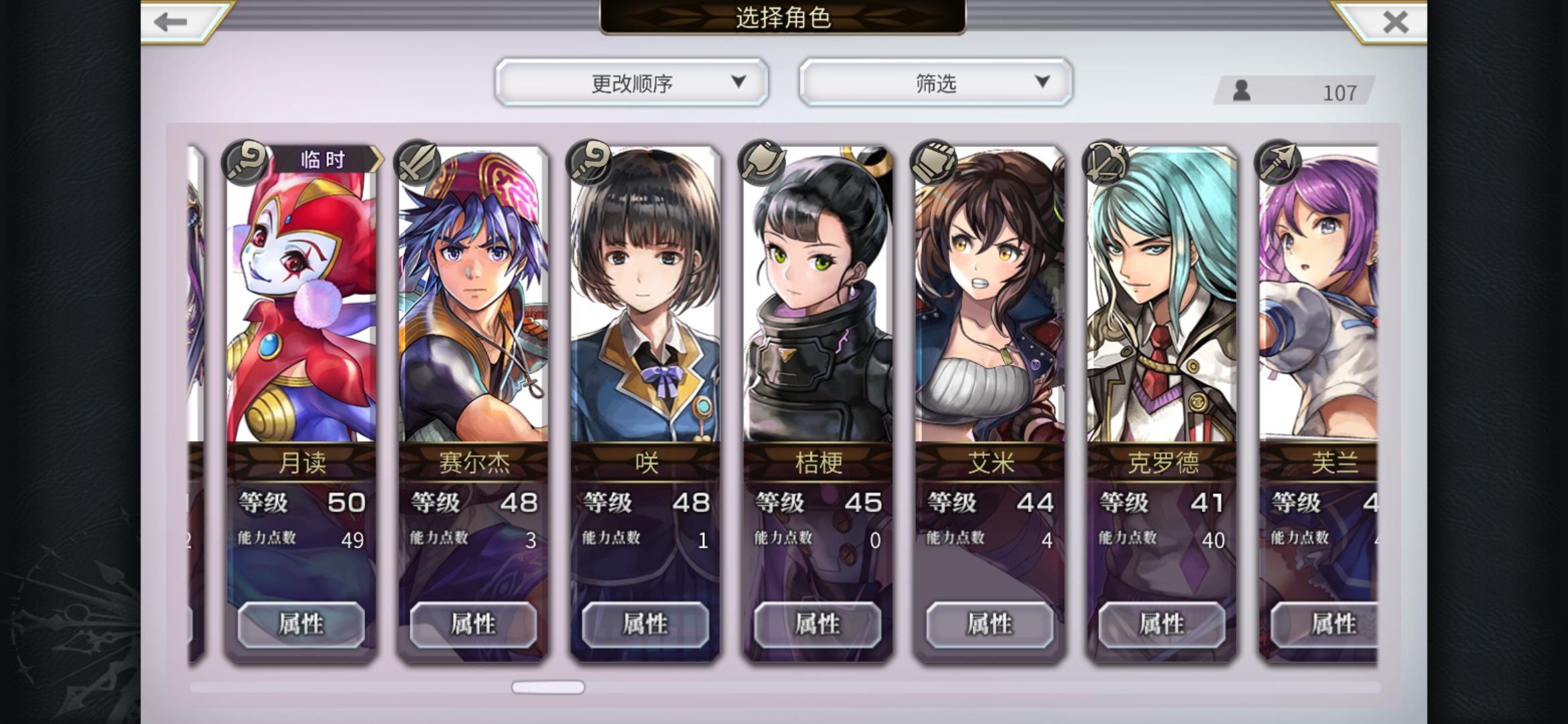Click the axe weapon icon on 桔梗's card
Screen dimensions: 1568x724
click(x=762, y=162)
